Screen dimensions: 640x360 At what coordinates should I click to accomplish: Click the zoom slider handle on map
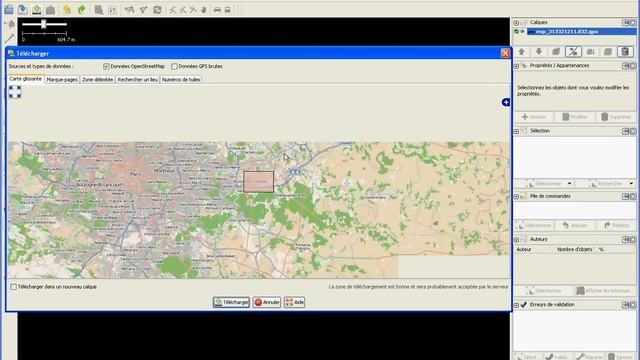pos(43,24)
